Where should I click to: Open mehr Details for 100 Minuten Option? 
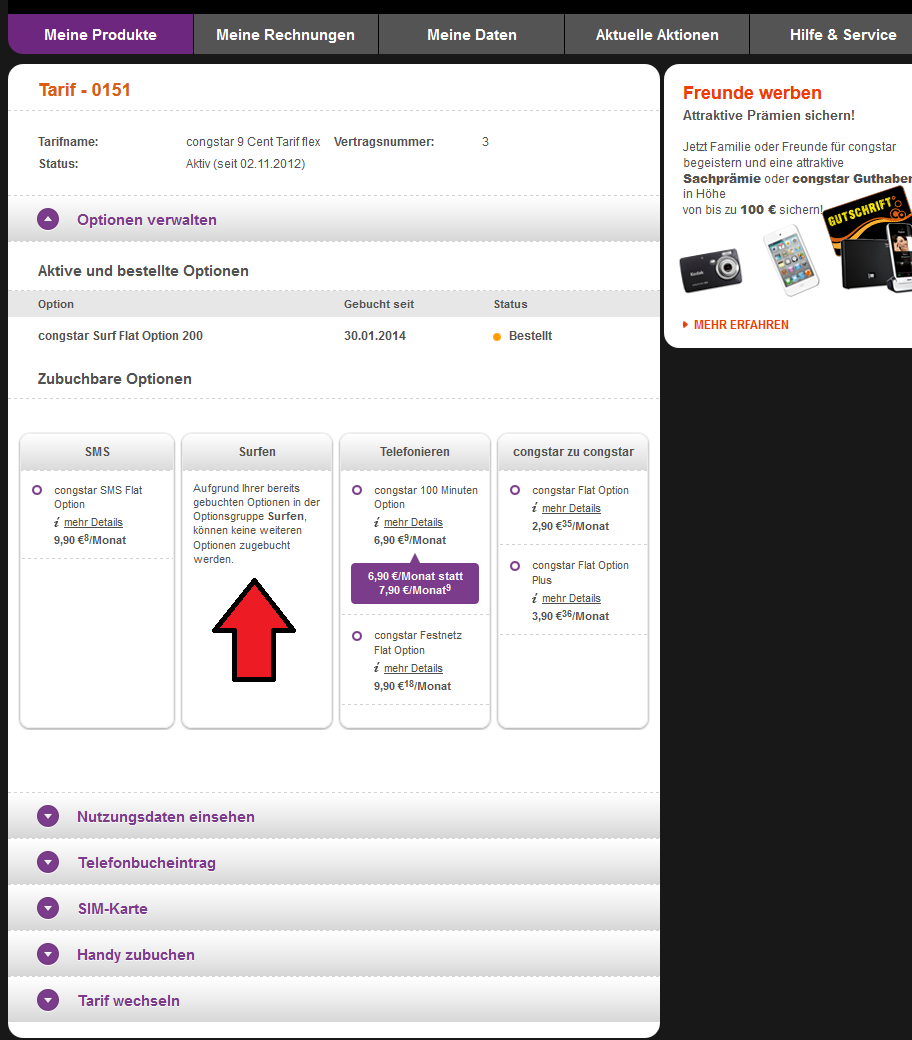coord(413,522)
